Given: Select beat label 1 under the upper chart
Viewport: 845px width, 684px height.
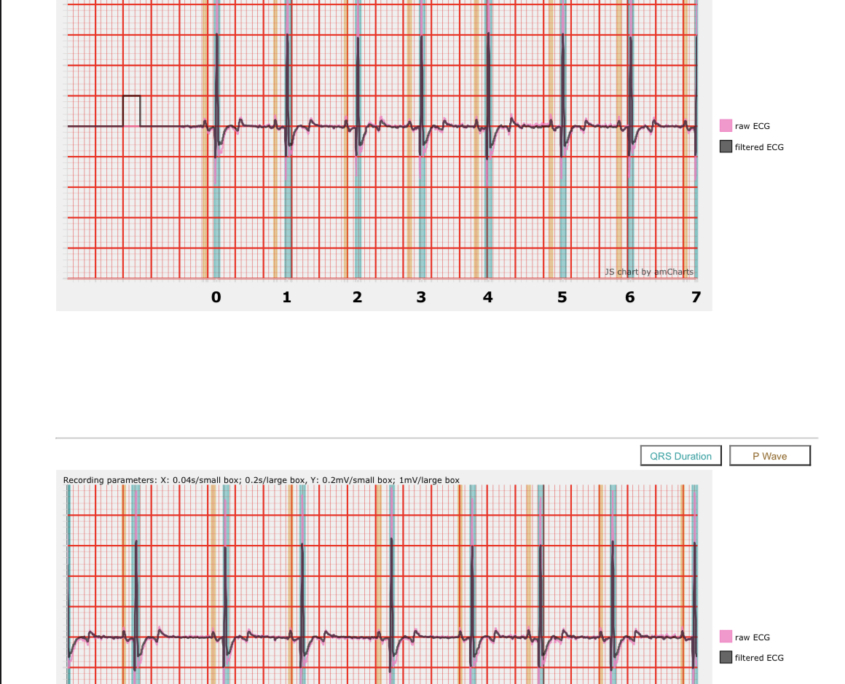Looking at the screenshot, I should click(x=287, y=297).
